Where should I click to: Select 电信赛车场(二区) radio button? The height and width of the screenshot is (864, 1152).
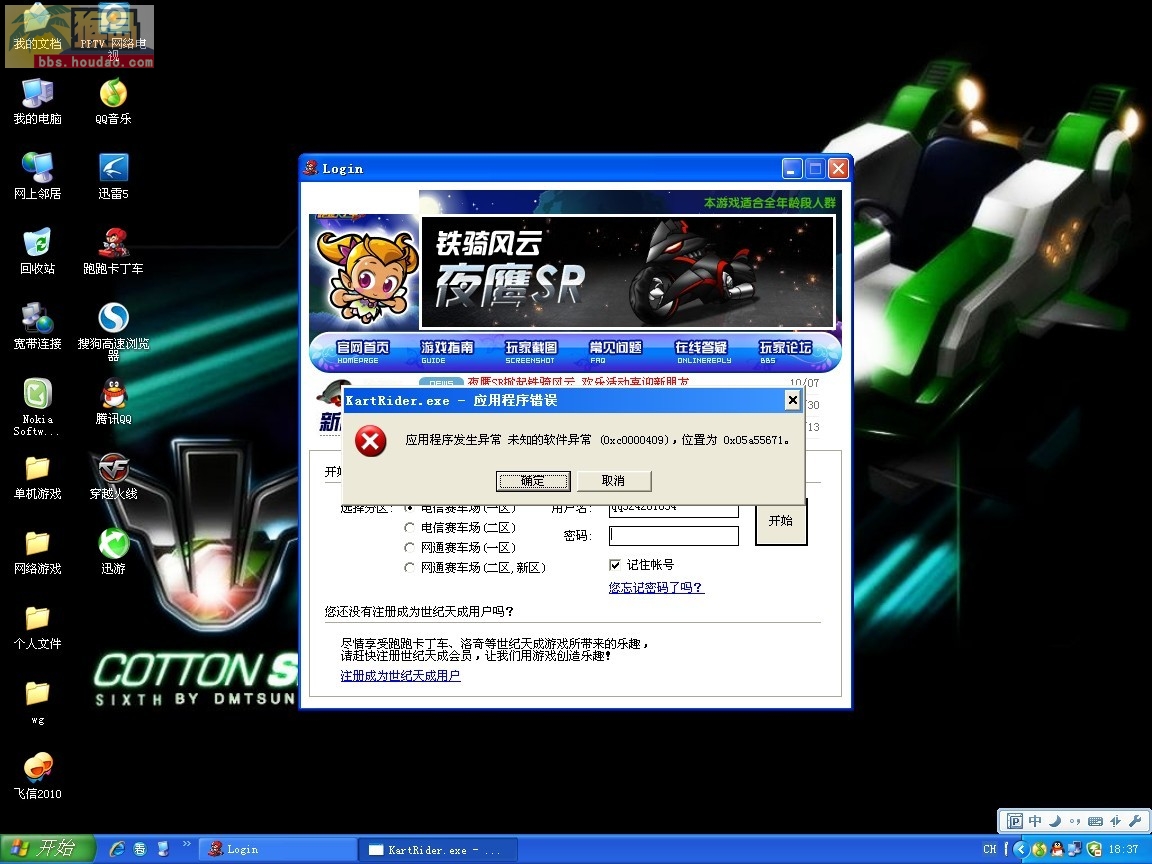tap(409, 528)
